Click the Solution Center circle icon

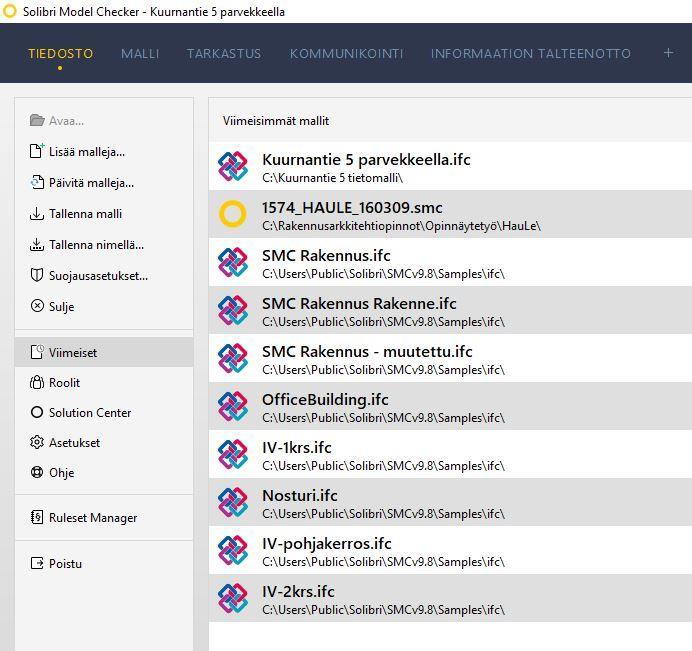tap(37, 412)
